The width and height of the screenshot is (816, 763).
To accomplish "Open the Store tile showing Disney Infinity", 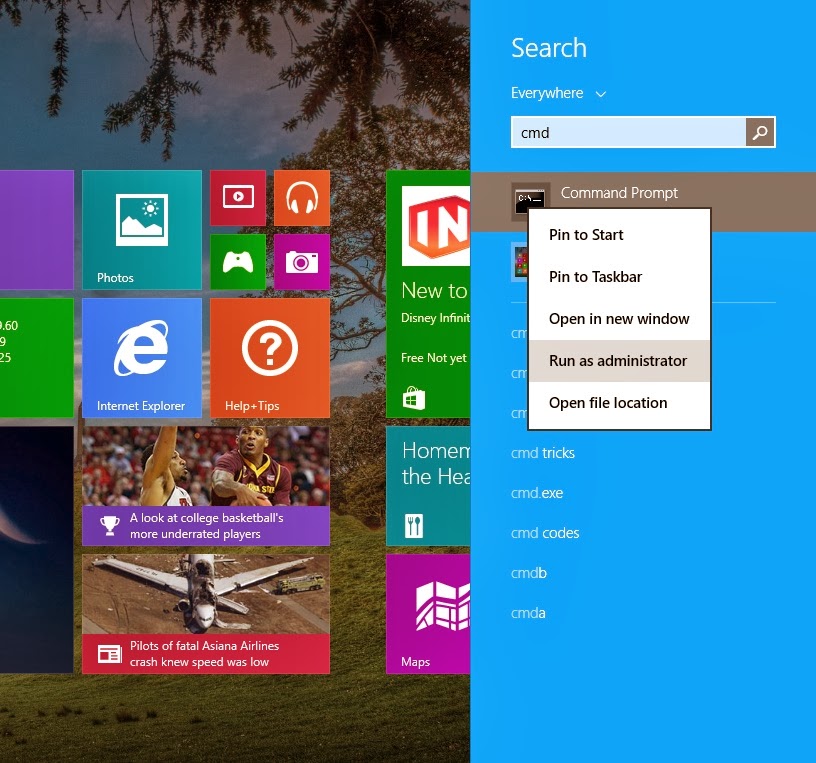I will click(x=428, y=294).
